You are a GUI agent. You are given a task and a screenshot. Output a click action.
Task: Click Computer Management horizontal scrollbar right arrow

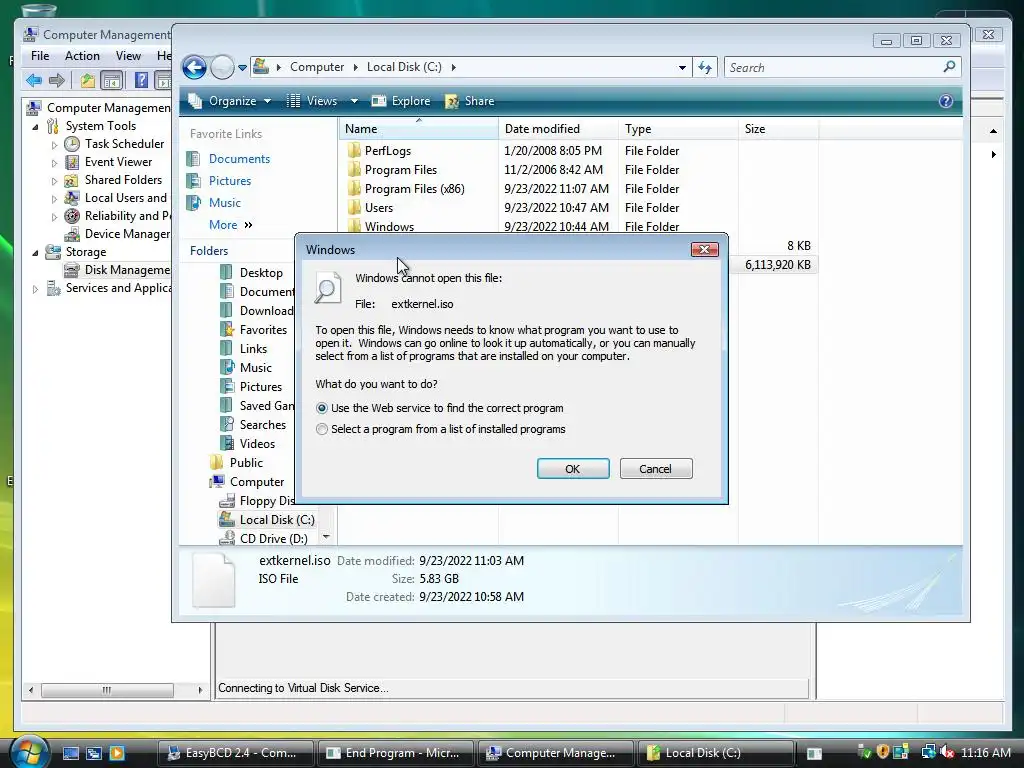click(x=200, y=690)
